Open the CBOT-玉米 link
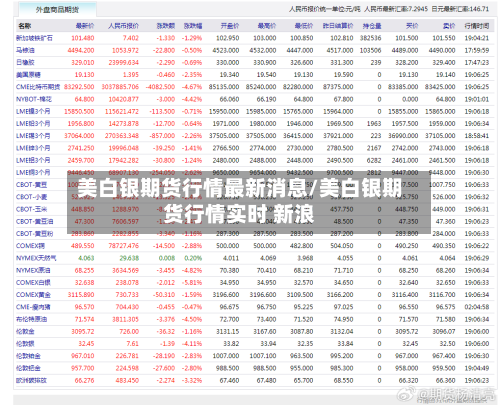 (x=32, y=209)
